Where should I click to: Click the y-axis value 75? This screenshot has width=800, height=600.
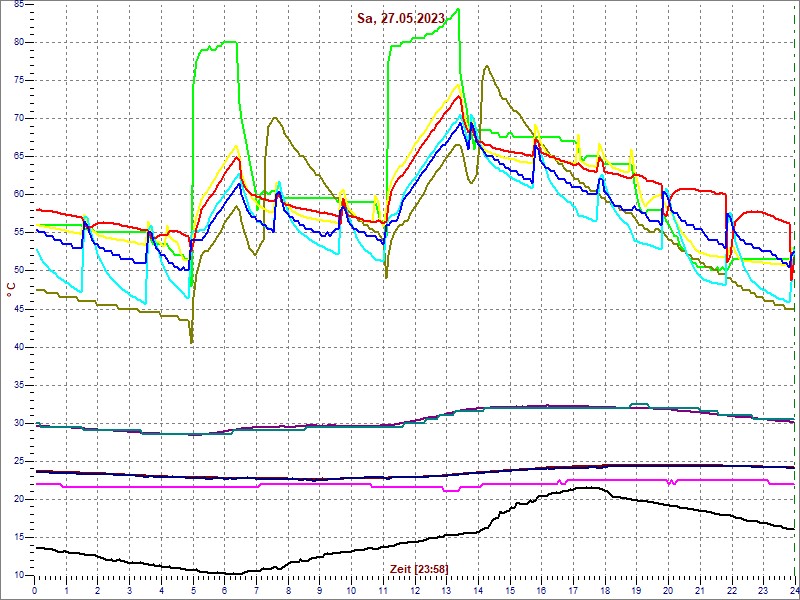point(19,81)
